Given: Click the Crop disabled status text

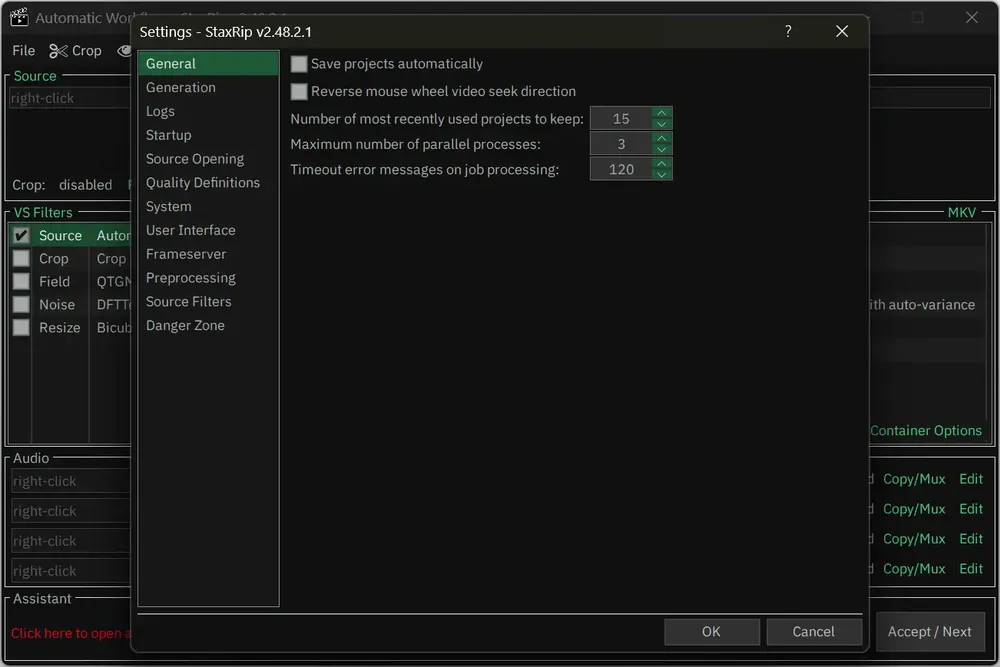Looking at the screenshot, I should pos(62,185).
